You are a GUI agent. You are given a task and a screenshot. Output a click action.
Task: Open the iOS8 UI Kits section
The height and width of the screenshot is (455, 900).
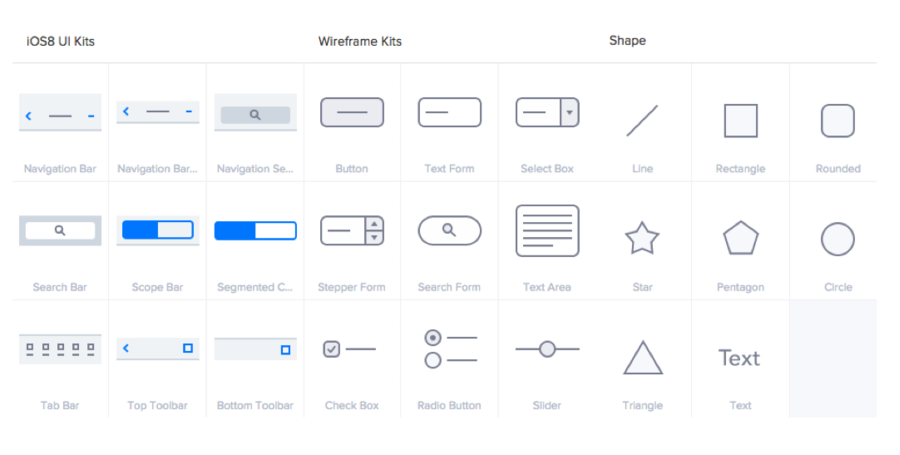pos(60,41)
